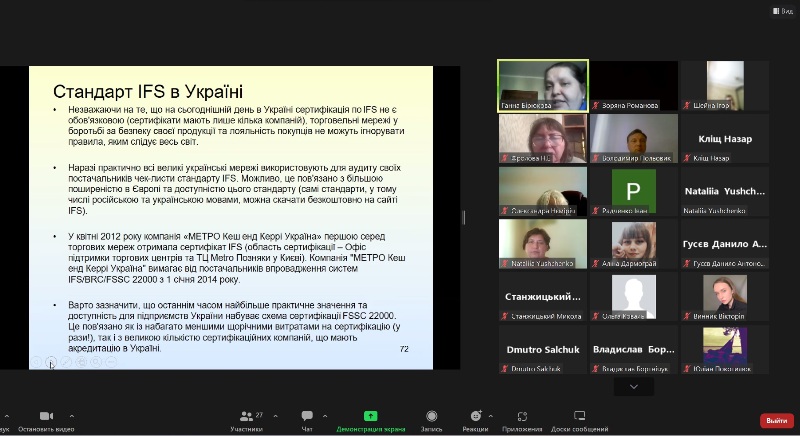Select the Nataliia Yushch... name-only tile
The height and width of the screenshot is (436, 800).
[725, 191]
